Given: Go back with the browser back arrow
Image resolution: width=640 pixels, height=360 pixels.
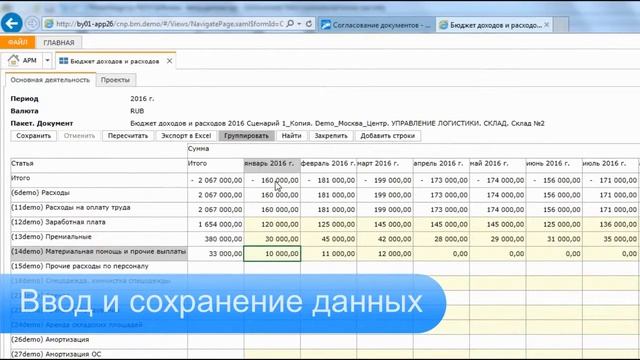Looking at the screenshot, I should (11, 23).
